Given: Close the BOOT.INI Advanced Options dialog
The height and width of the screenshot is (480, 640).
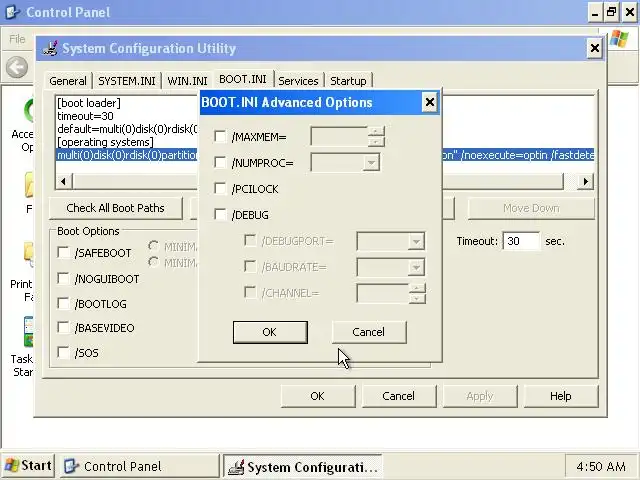Looking at the screenshot, I should [430, 102].
